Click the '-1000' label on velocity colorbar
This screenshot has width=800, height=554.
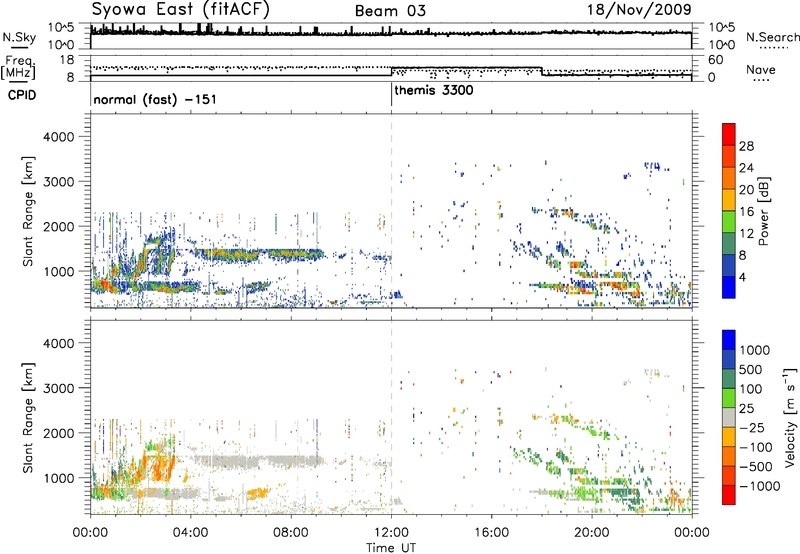click(760, 486)
